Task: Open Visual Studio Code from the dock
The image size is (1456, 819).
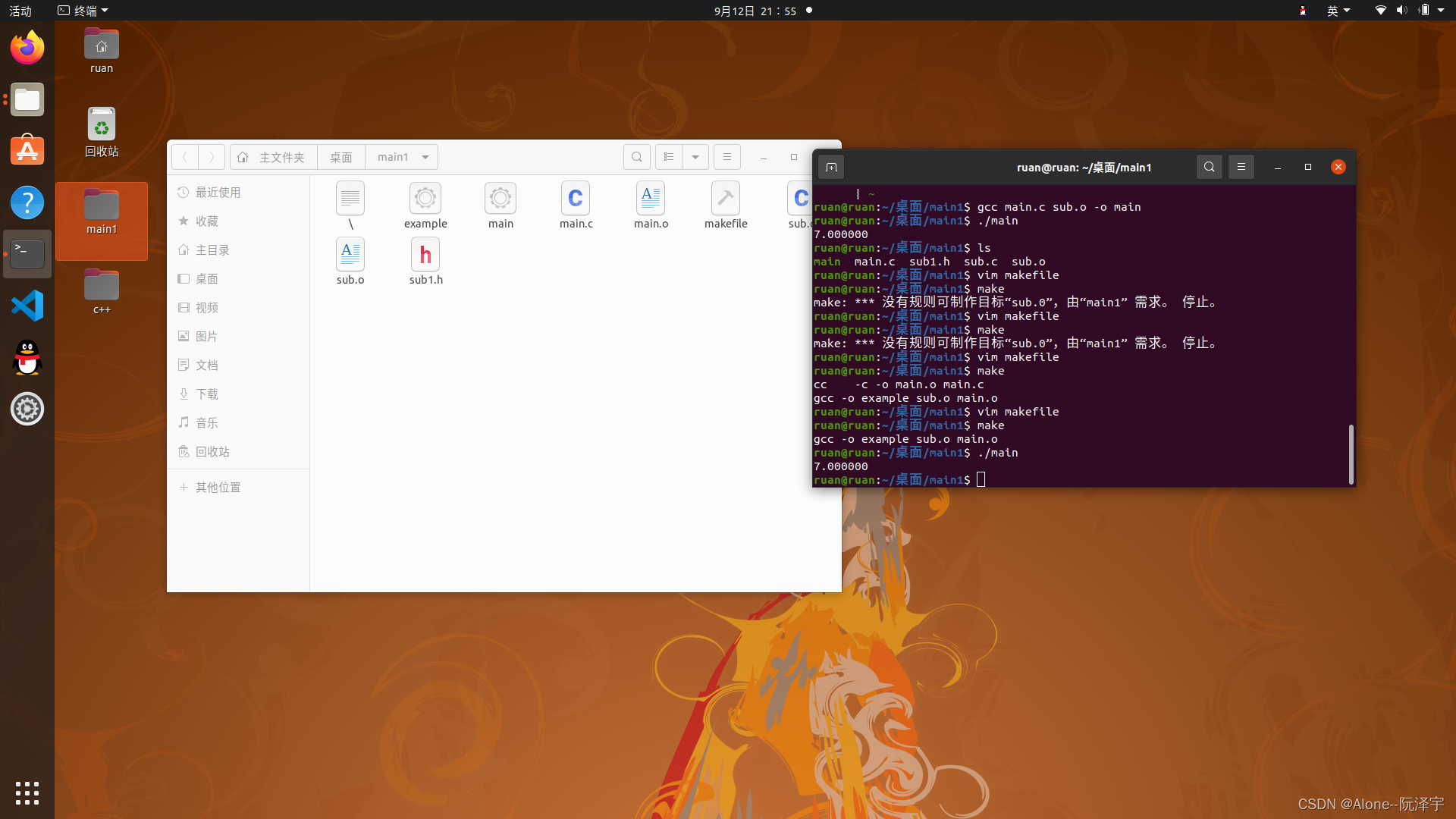Action: click(27, 306)
